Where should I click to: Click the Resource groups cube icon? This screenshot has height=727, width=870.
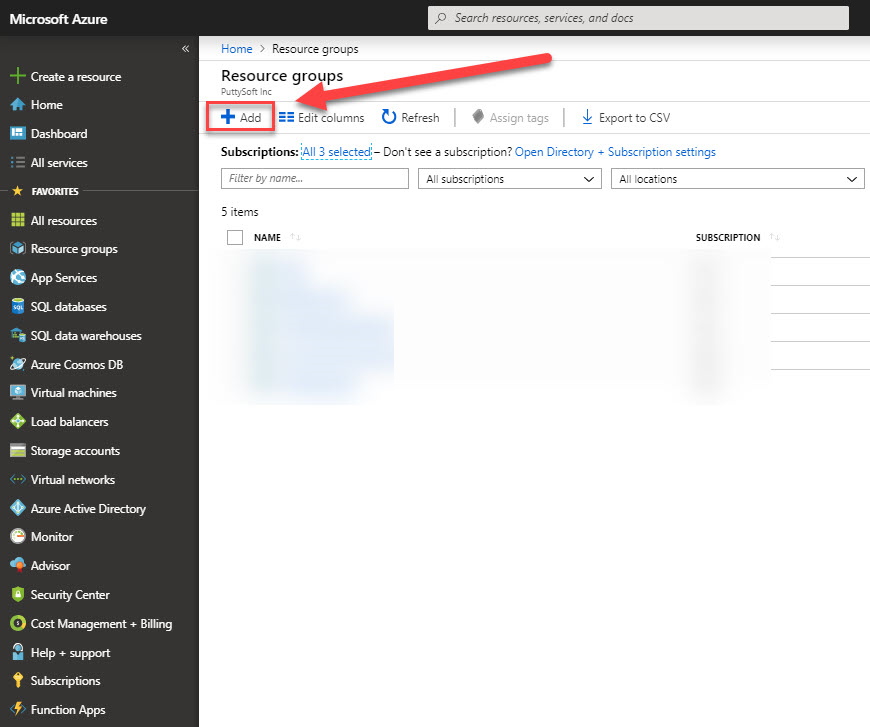[18, 249]
